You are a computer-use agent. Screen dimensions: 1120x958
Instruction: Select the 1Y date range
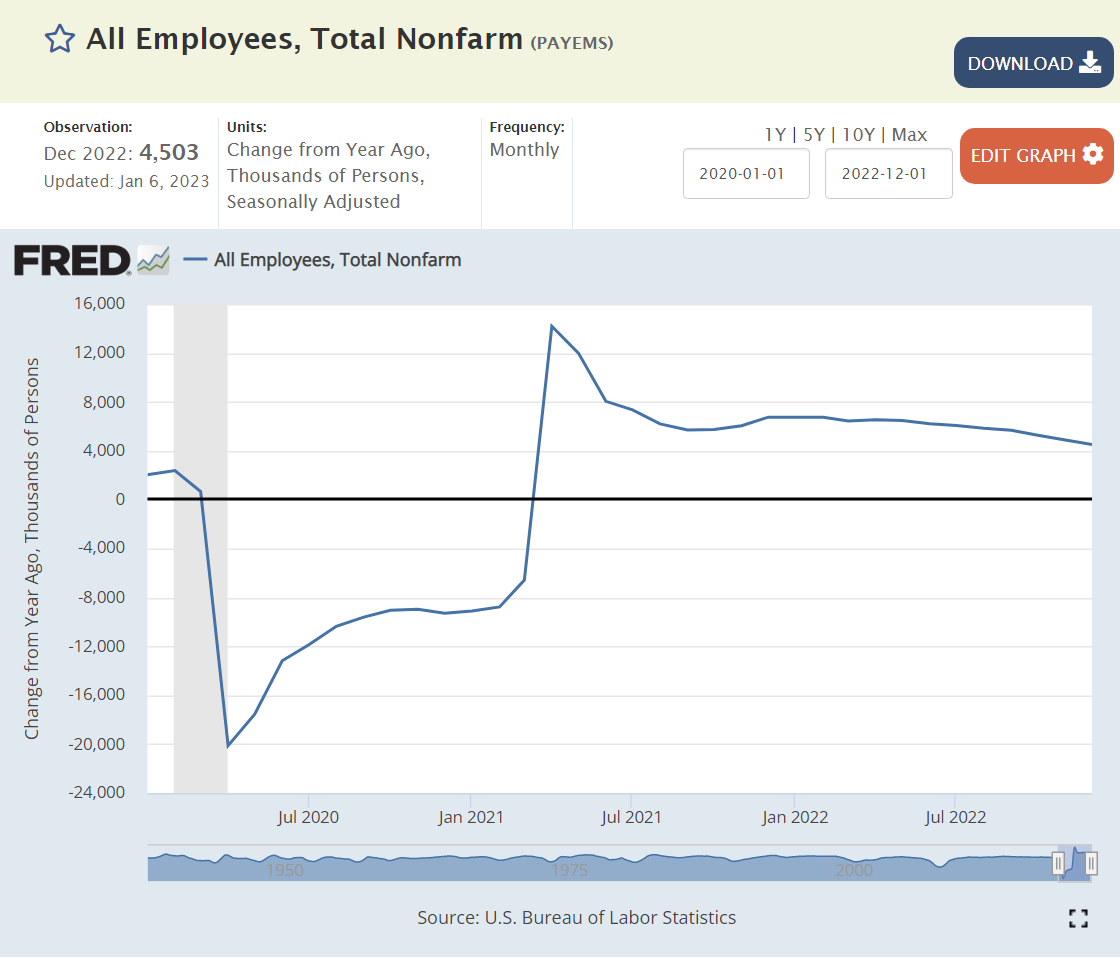point(774,134)
